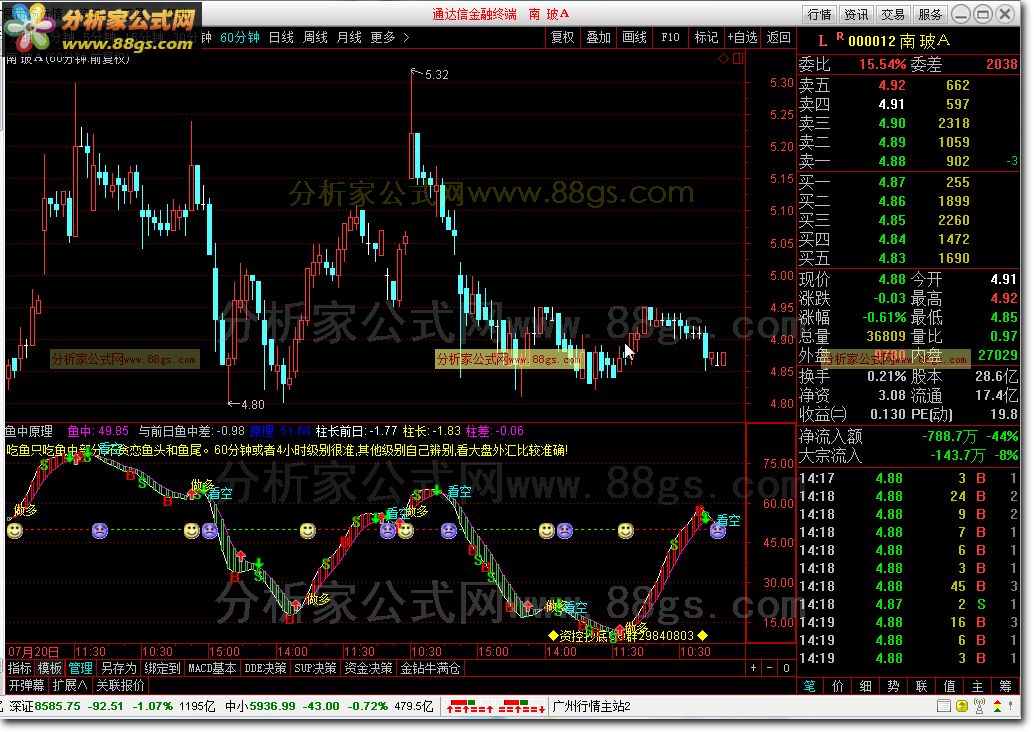Image resolution: width=1034 pixels, height=732 pixels.
Task: Add stock with +自选 button
Action: [743, 38]
